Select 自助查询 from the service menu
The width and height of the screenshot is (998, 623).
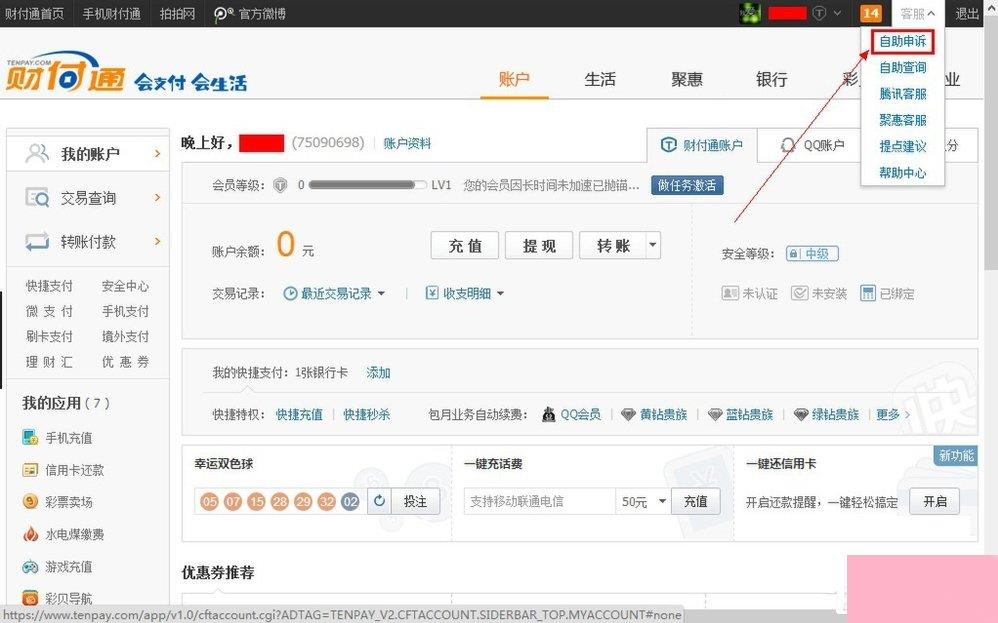click(903, 67)
